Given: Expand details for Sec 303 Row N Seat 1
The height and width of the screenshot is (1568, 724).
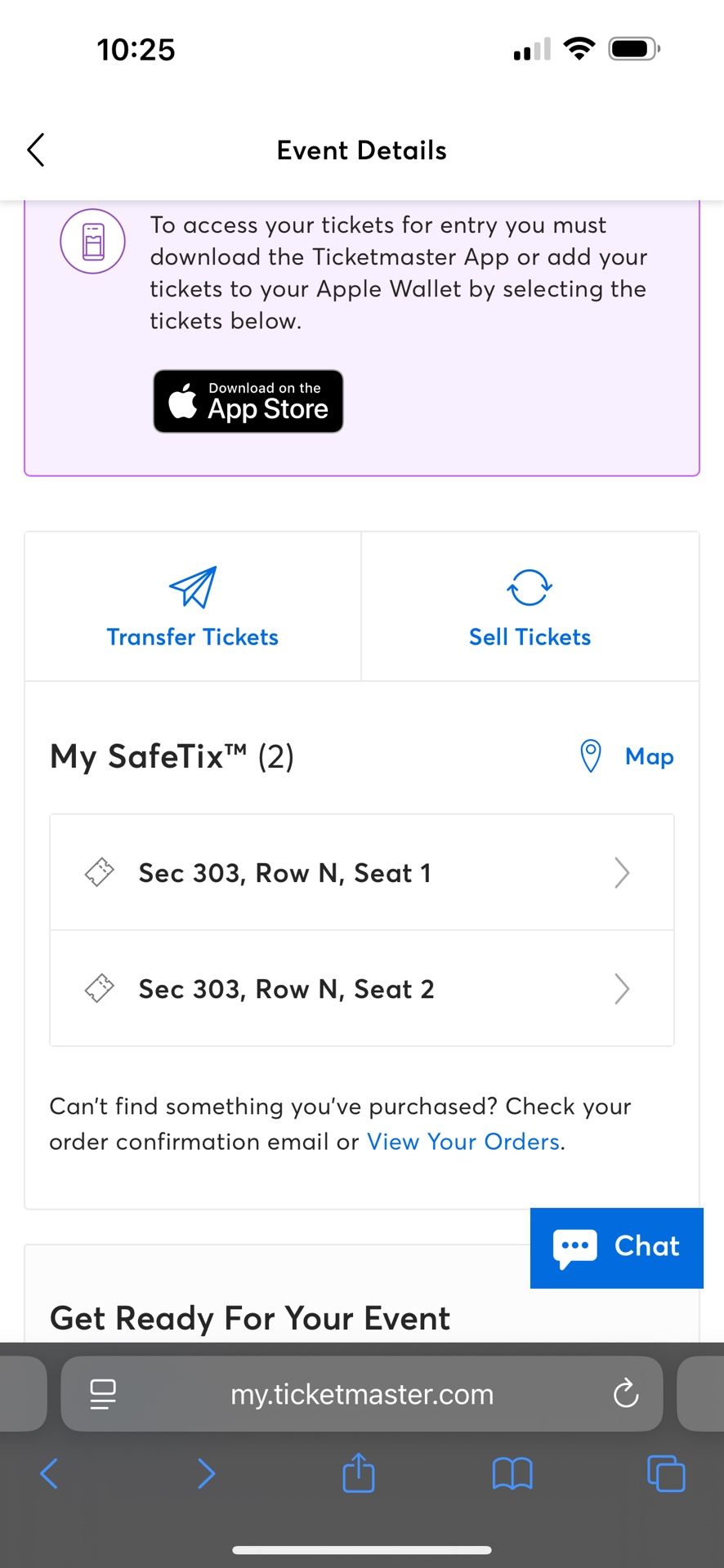Looking at the screenshot, I should pos(621,872).
